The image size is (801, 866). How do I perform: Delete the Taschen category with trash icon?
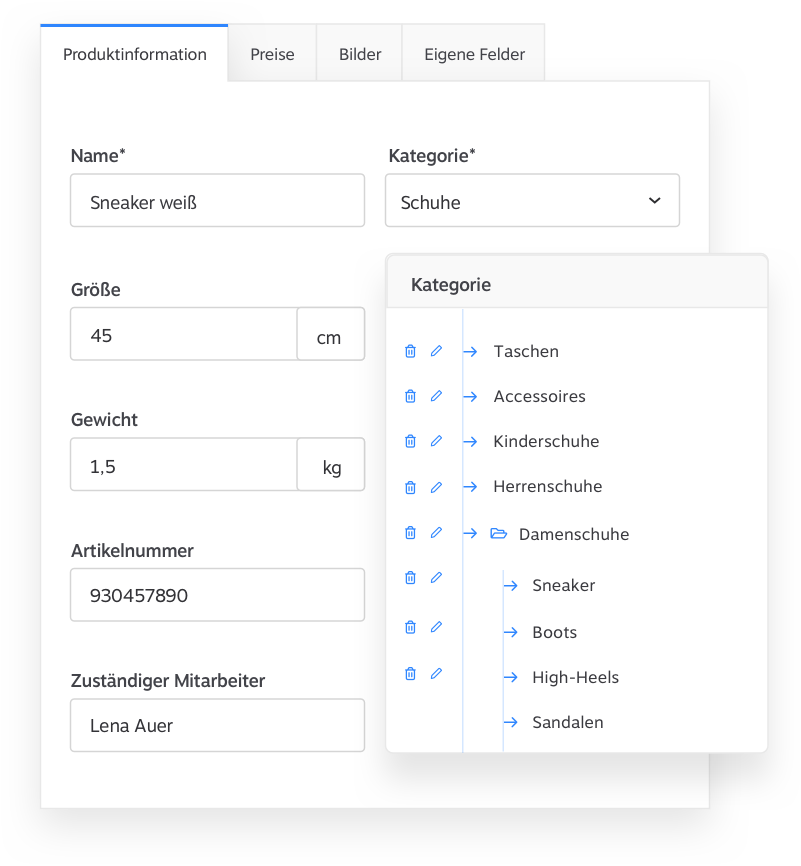point(410,351)
